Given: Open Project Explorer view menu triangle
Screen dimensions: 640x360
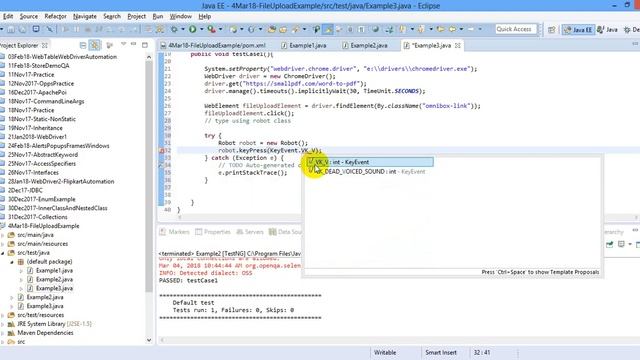Looking at the screenshot, I should tap(123, 44).
